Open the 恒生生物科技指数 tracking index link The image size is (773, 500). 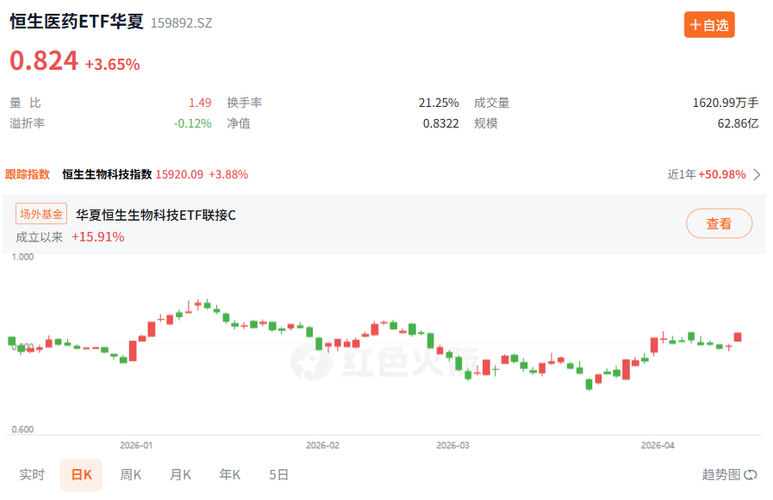tap(107, 174)
